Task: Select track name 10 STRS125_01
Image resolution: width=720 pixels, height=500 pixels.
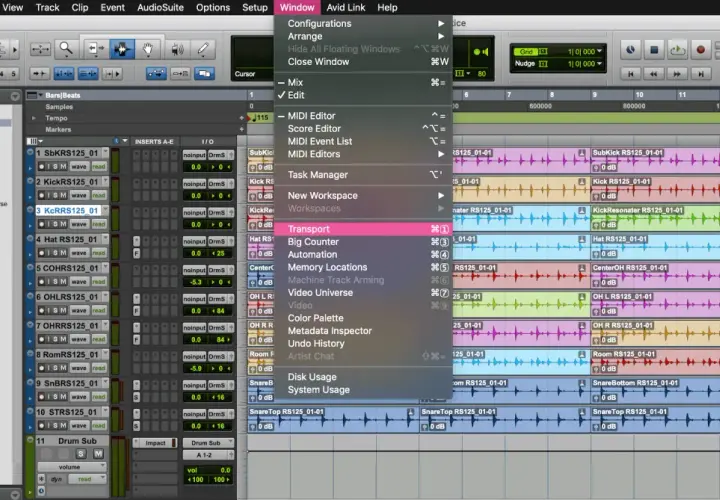Action: coord(67,412)
